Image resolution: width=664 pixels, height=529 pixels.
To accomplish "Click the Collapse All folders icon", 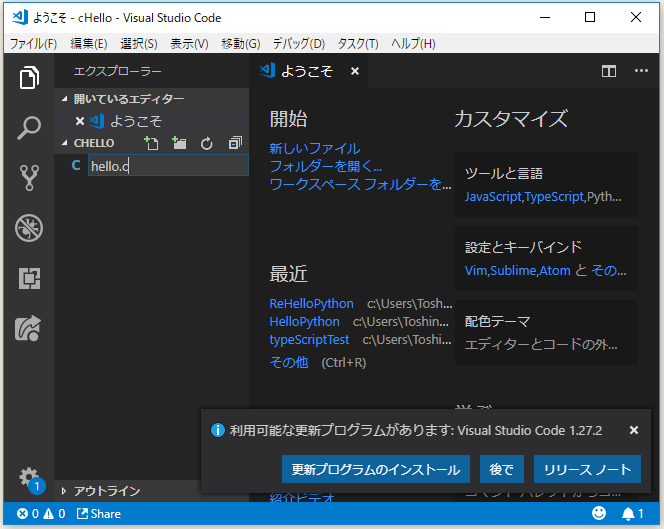I will pyautogui.click(x=235, y=143).
